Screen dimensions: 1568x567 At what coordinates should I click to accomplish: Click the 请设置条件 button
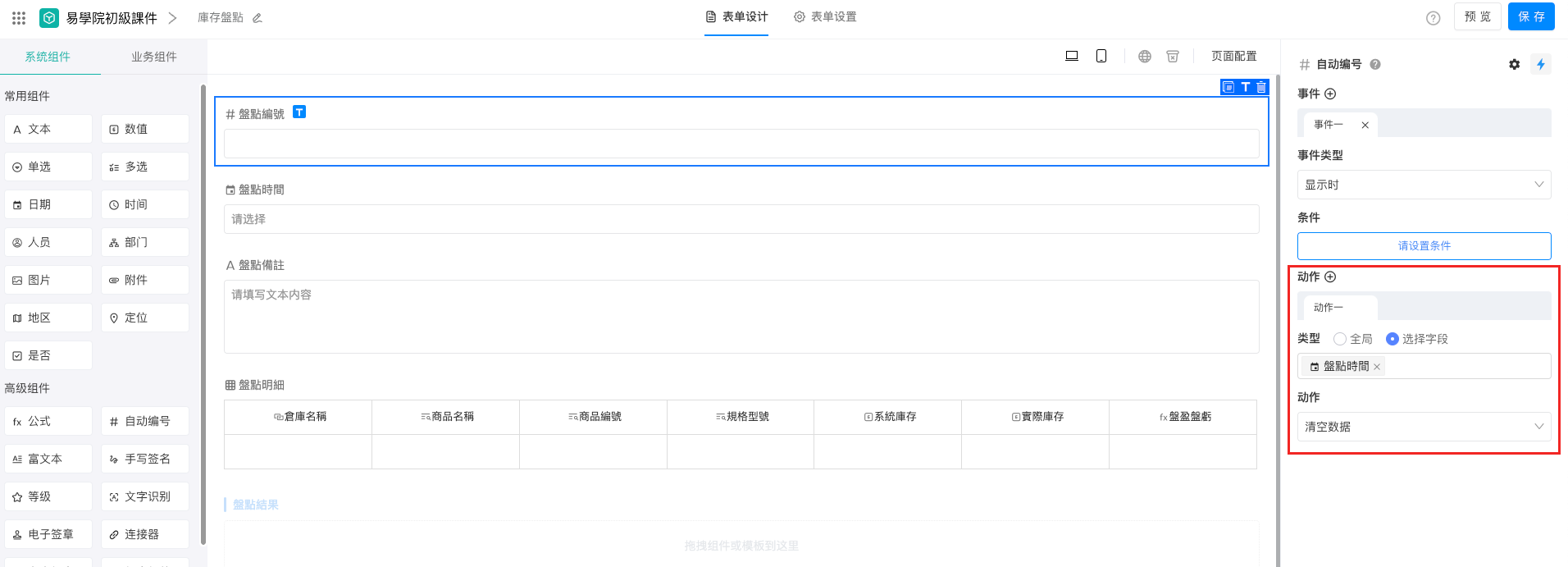coord(1424,245)
